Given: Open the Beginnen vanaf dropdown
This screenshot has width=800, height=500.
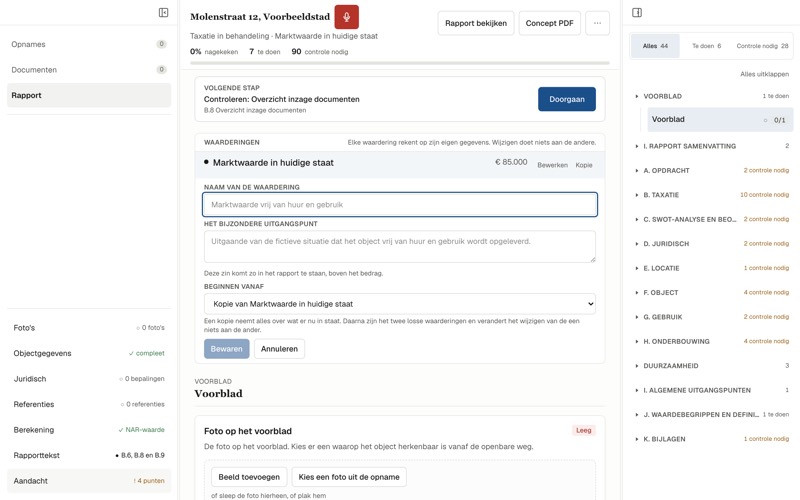Looking at the screenshot, I should [x=399, y=304].
